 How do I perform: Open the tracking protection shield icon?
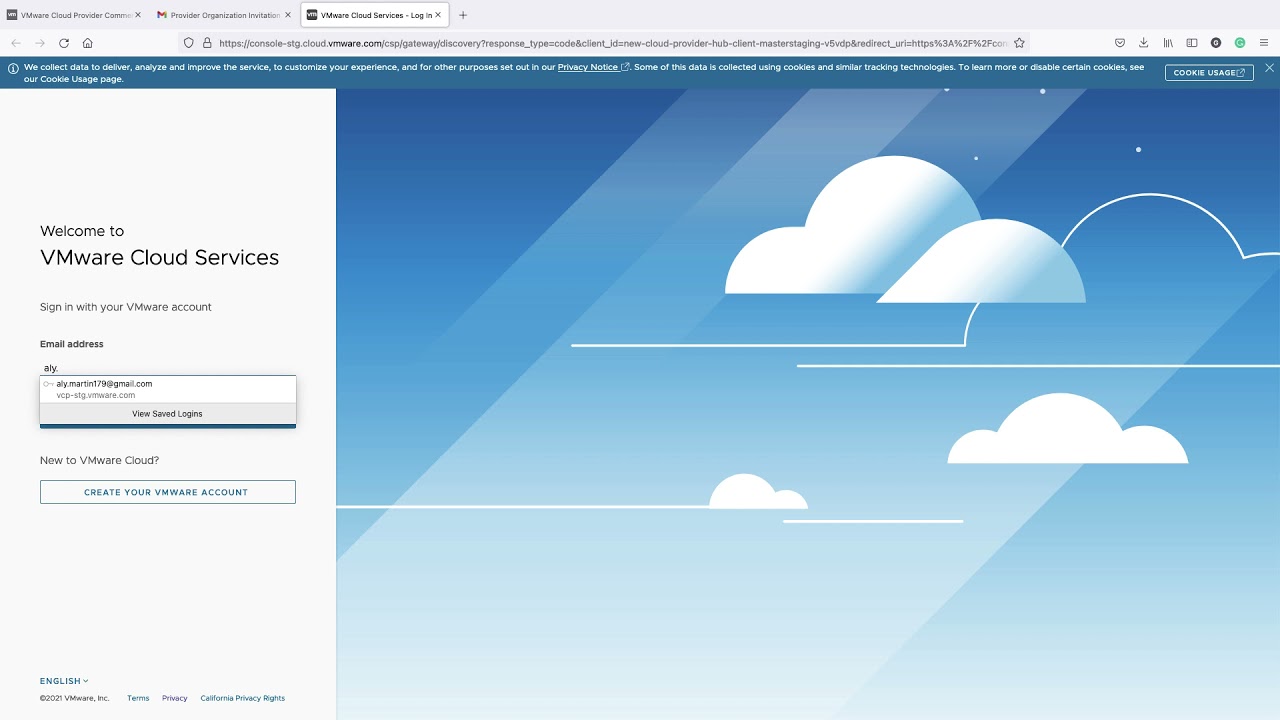click(190, 43)
